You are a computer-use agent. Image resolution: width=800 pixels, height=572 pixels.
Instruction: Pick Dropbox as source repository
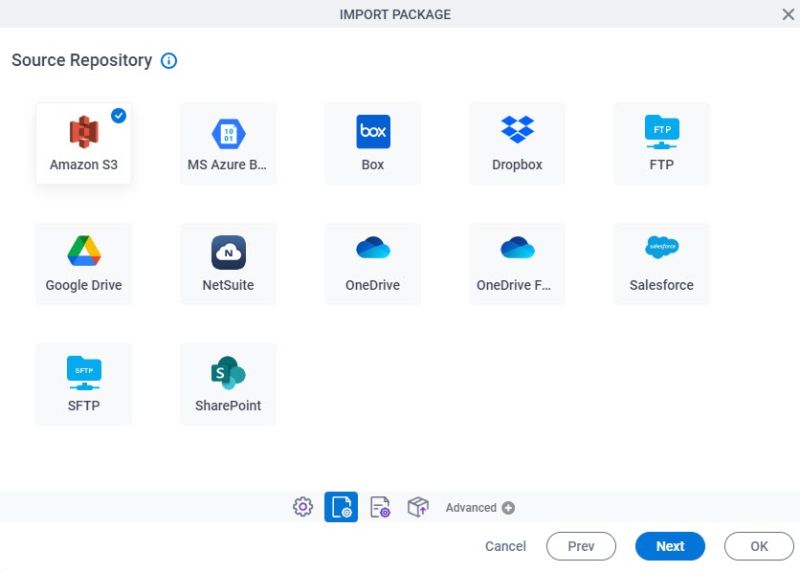pyautogui.click(x=517, y=143)
